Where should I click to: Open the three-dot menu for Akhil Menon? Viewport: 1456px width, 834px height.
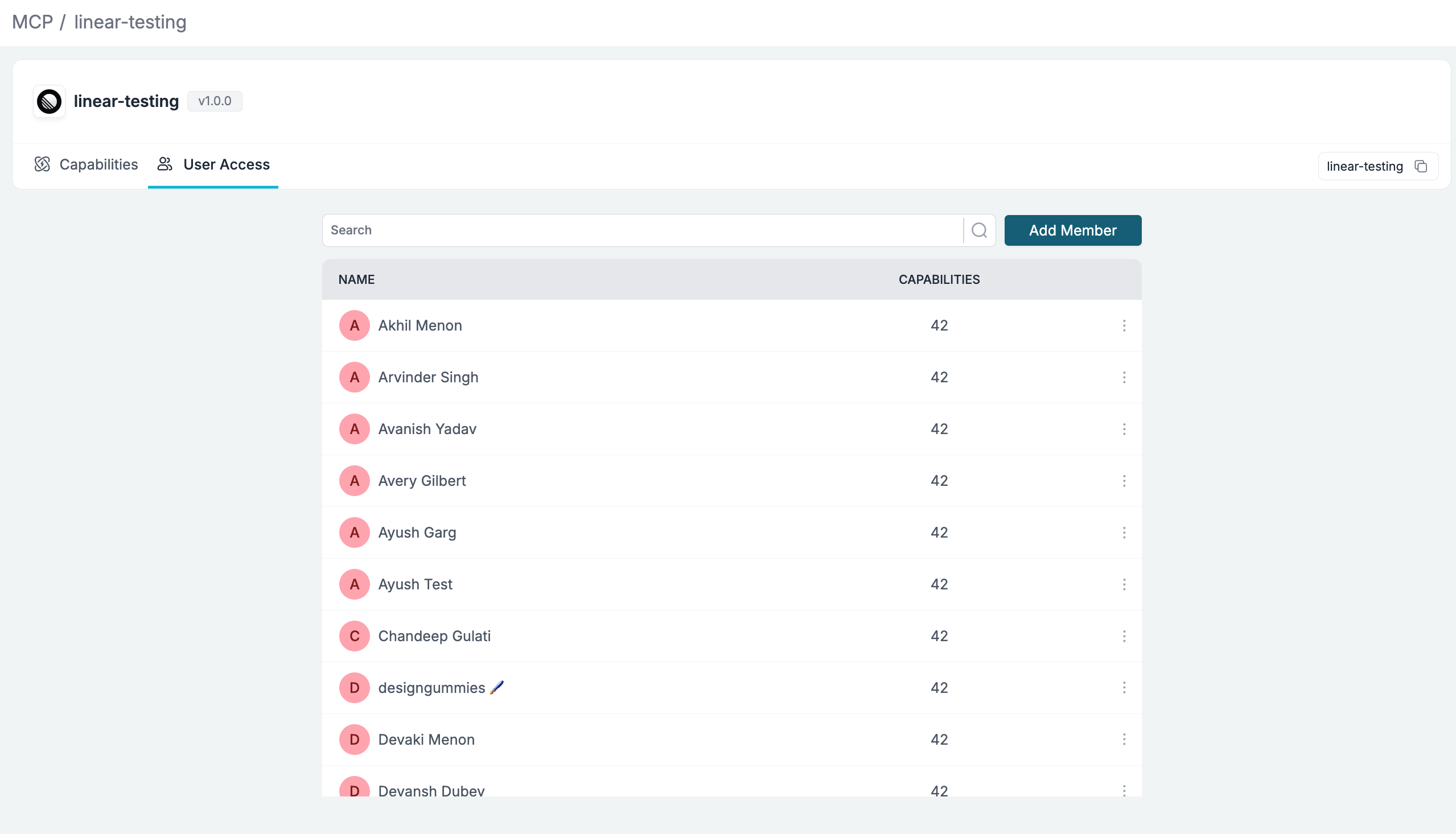(x=1124, y=325)
